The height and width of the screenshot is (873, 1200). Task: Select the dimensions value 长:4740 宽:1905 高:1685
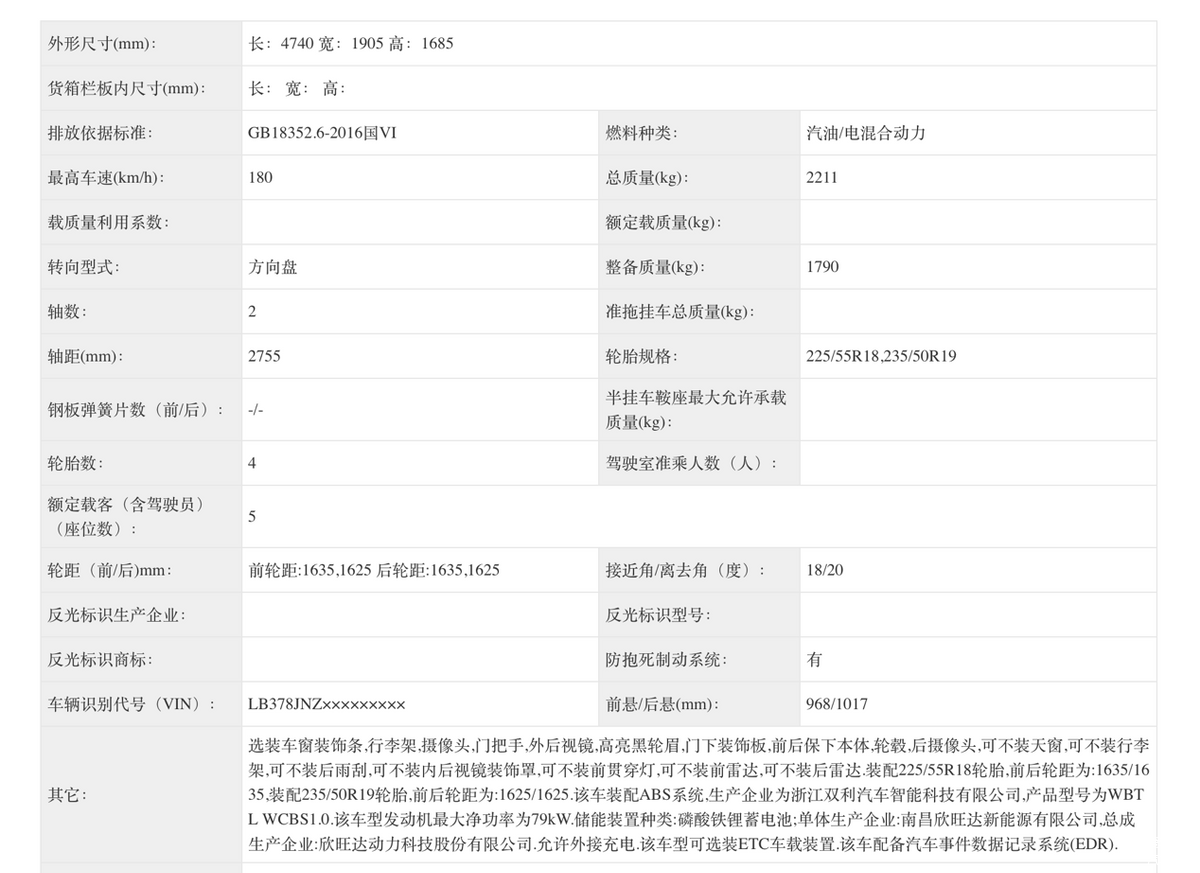(x=350, y=44)
